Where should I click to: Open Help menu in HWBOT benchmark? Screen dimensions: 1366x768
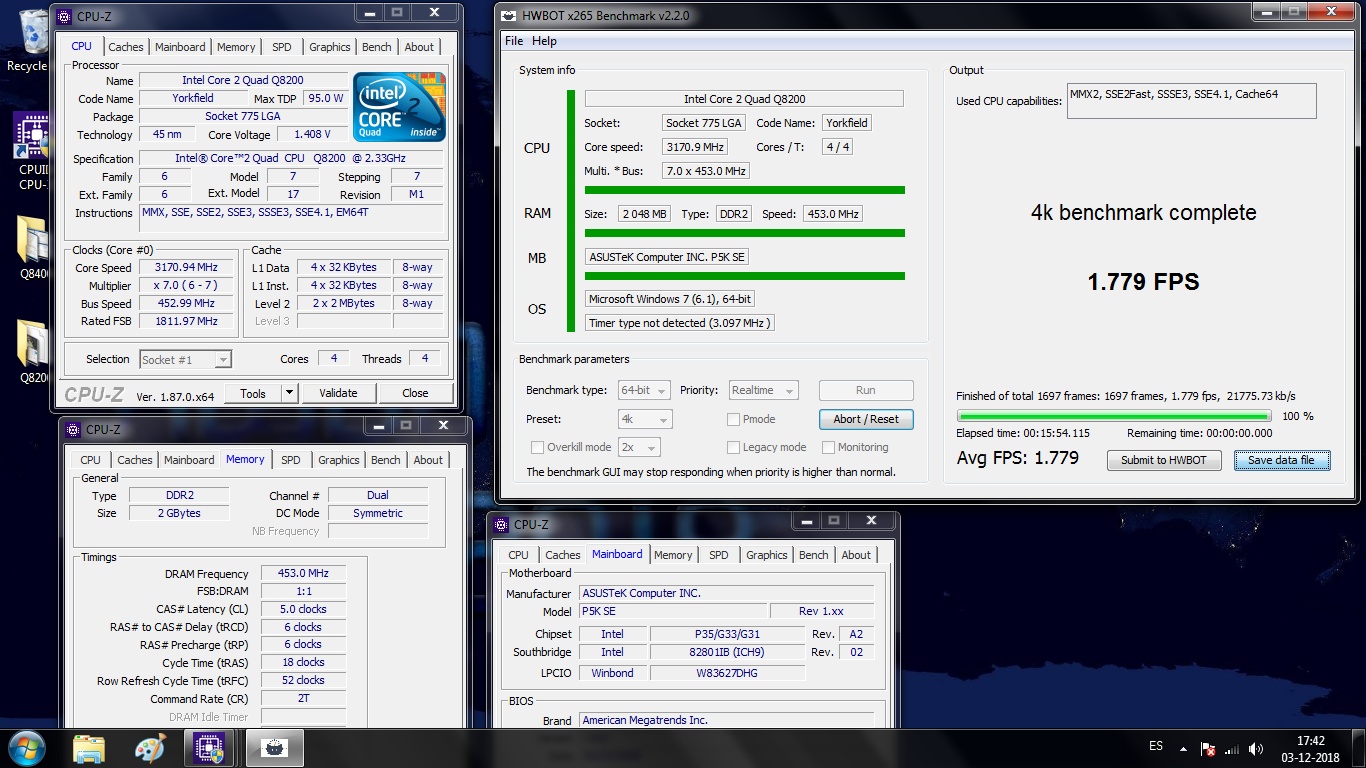point(544,41)
